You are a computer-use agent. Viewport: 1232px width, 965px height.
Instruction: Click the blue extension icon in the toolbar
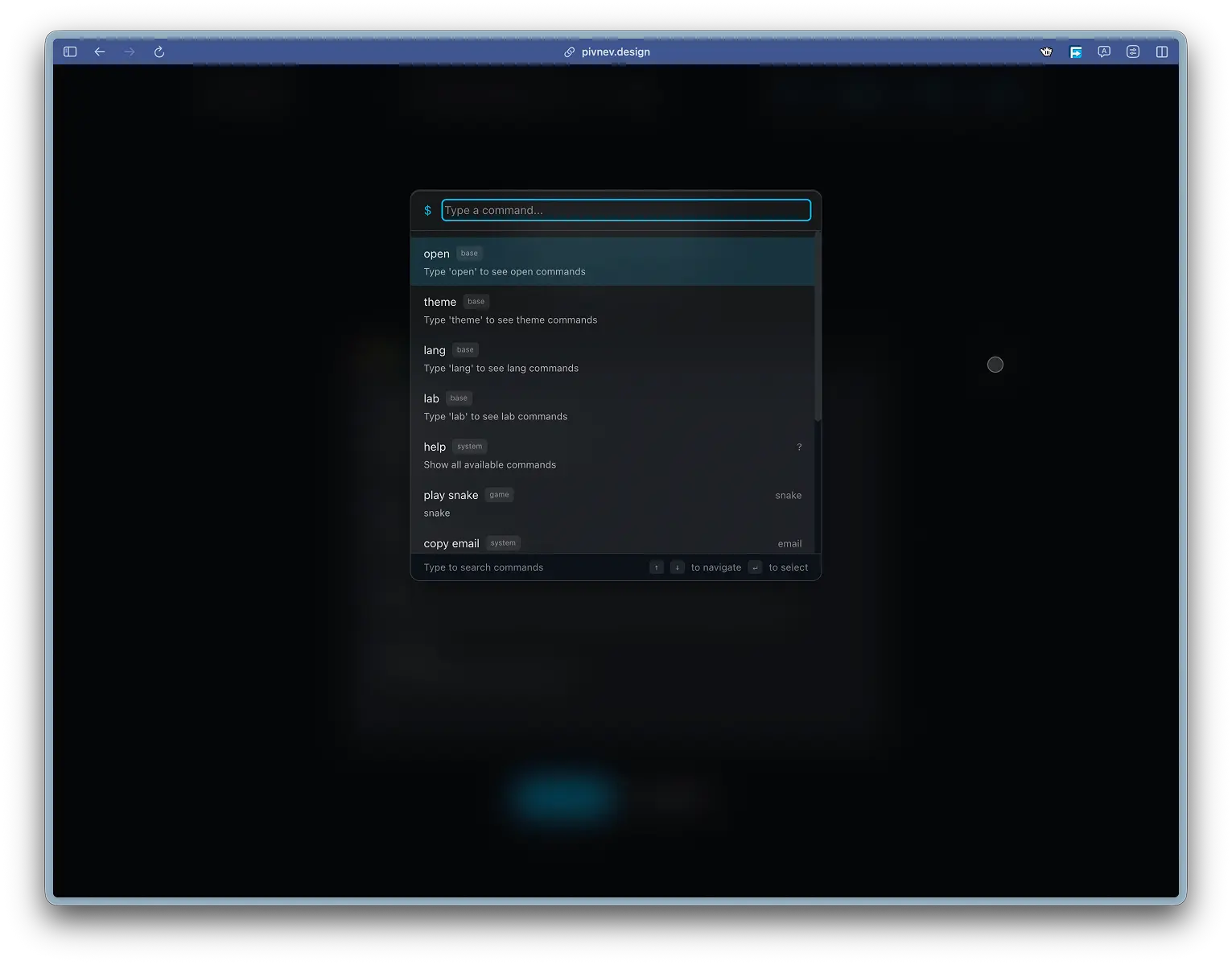(1076, 52)
